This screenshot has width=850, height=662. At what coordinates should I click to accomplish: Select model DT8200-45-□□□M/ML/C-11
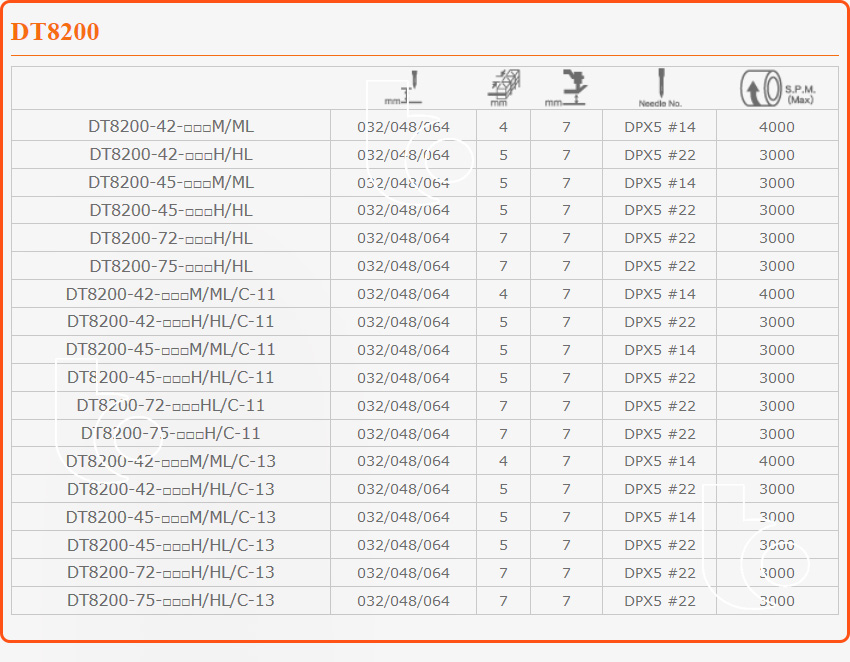pyautogui.click(x=171, y=349)
